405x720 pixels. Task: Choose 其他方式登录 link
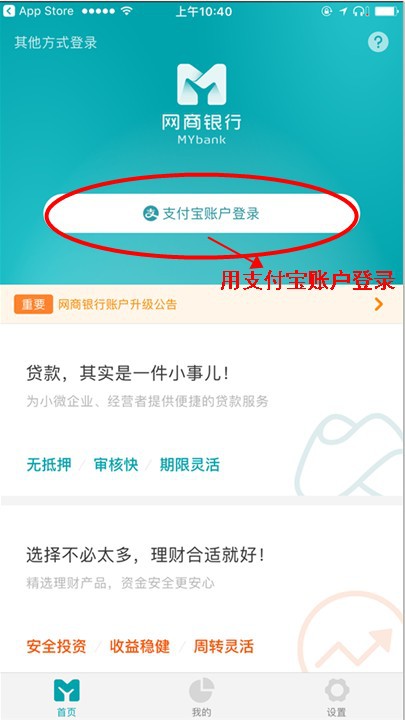coord(56,43)
